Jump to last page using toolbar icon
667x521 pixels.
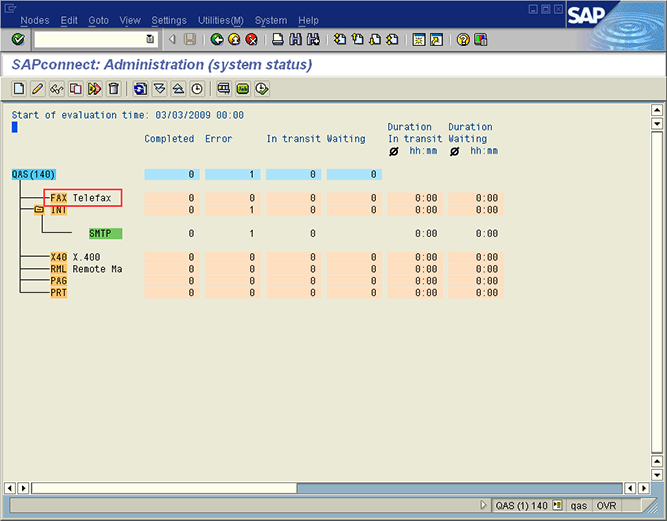click(392, 40)
